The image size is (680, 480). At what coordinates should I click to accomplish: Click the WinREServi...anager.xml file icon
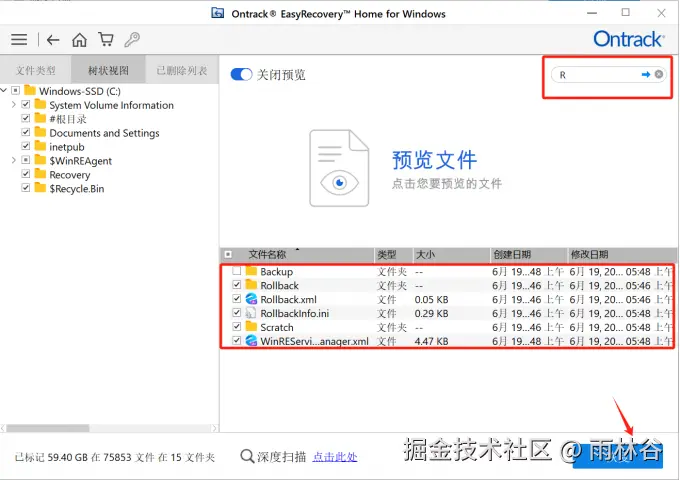point(251,340)
